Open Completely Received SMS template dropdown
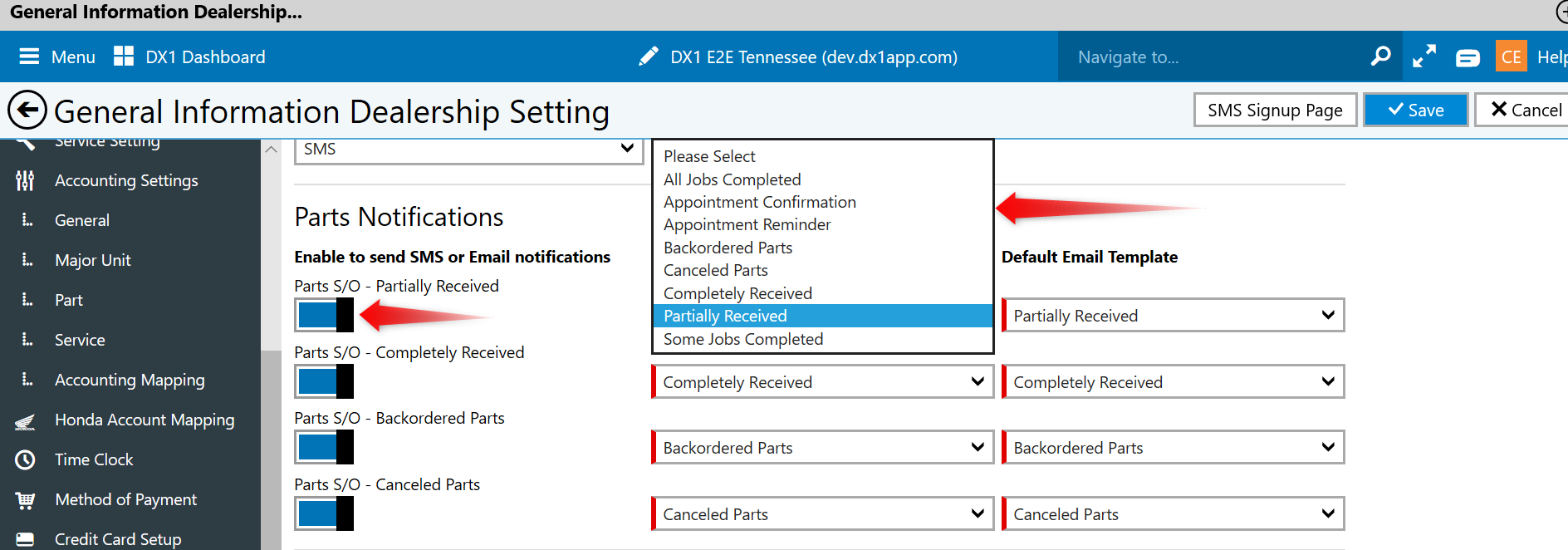This screenshot has width=1568, height=550. coord(823,382)
